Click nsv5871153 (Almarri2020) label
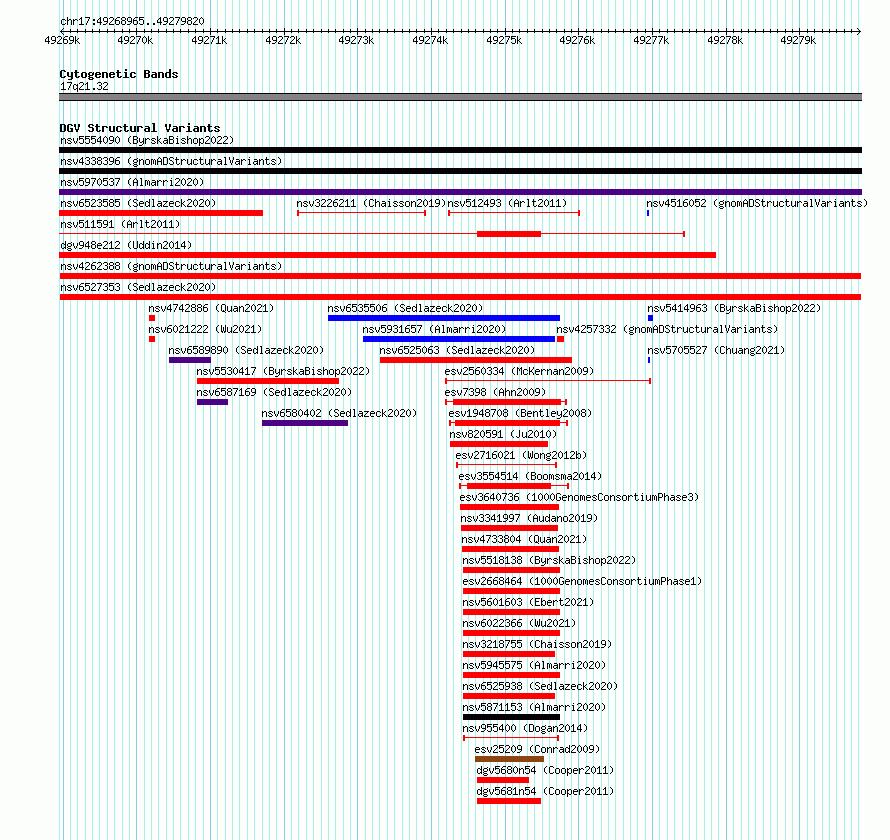This screenshot has width=890, height=840. (534, 707)
